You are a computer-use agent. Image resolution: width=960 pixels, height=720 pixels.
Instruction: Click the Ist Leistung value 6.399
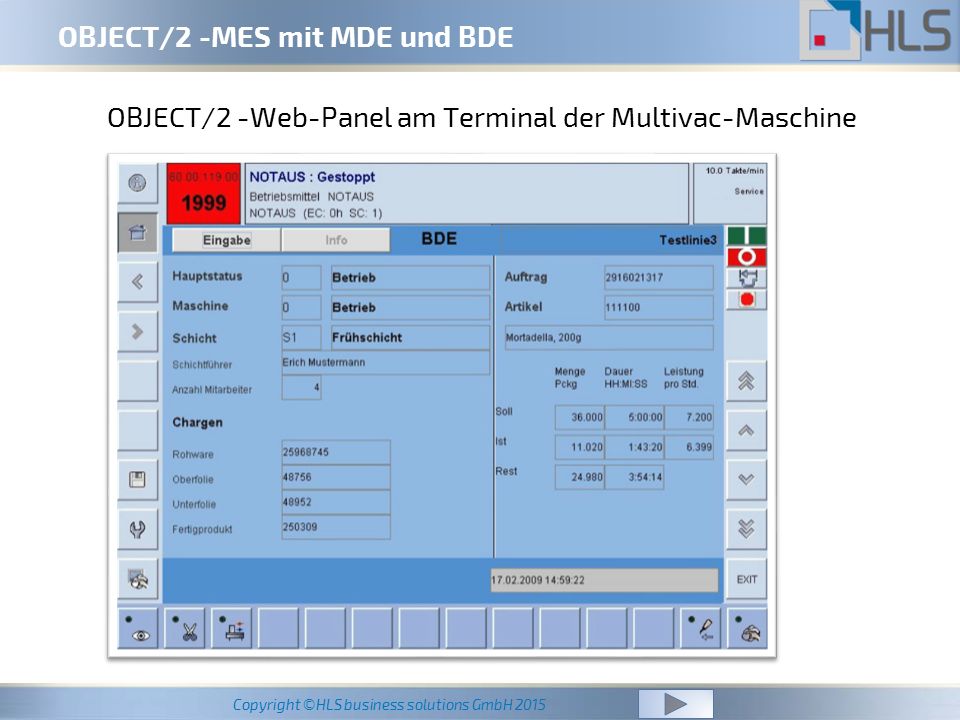(689, 447)
